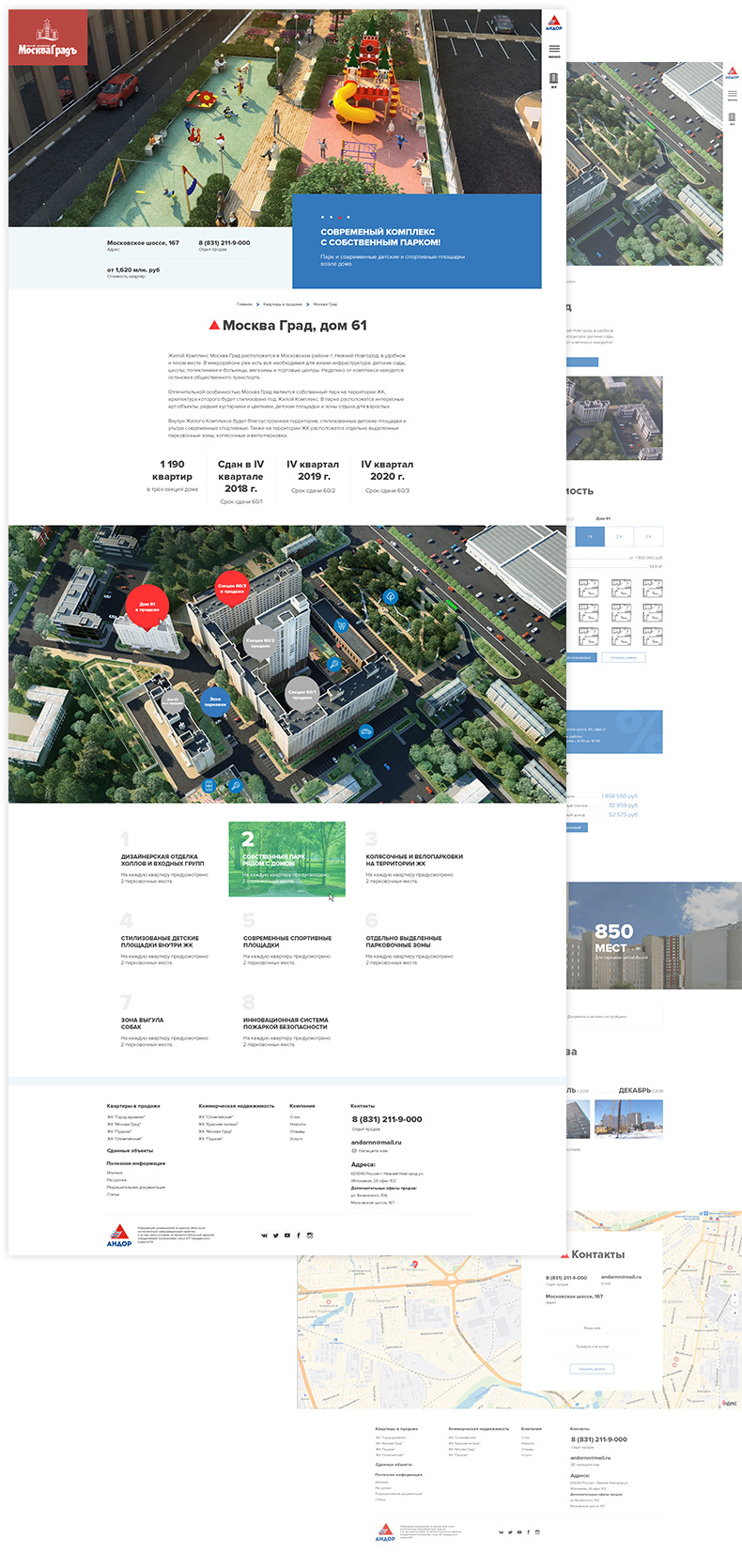Select the red Дом 61 в продаже marker

(147, 607)
